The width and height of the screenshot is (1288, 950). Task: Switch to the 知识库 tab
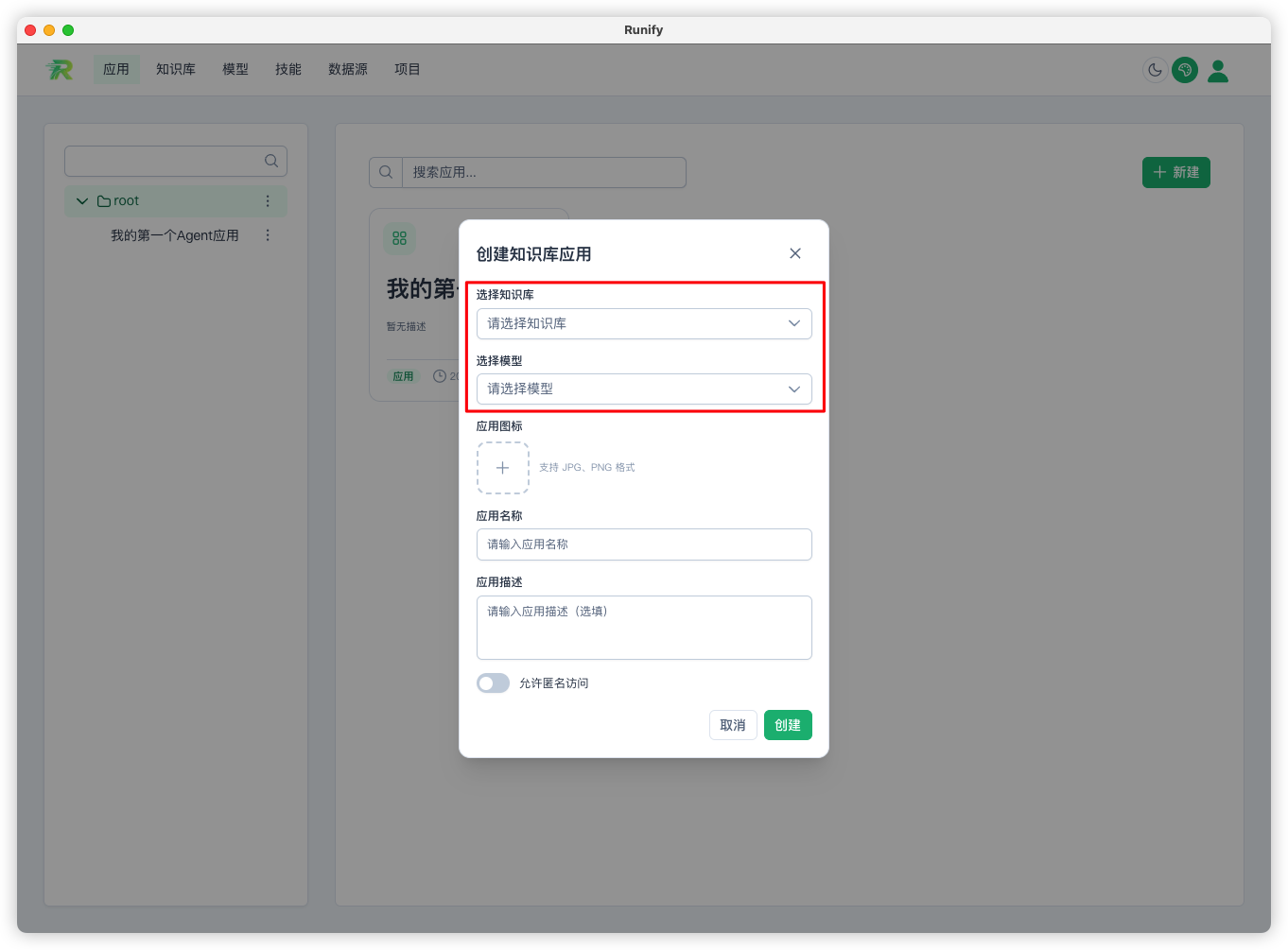176,69
